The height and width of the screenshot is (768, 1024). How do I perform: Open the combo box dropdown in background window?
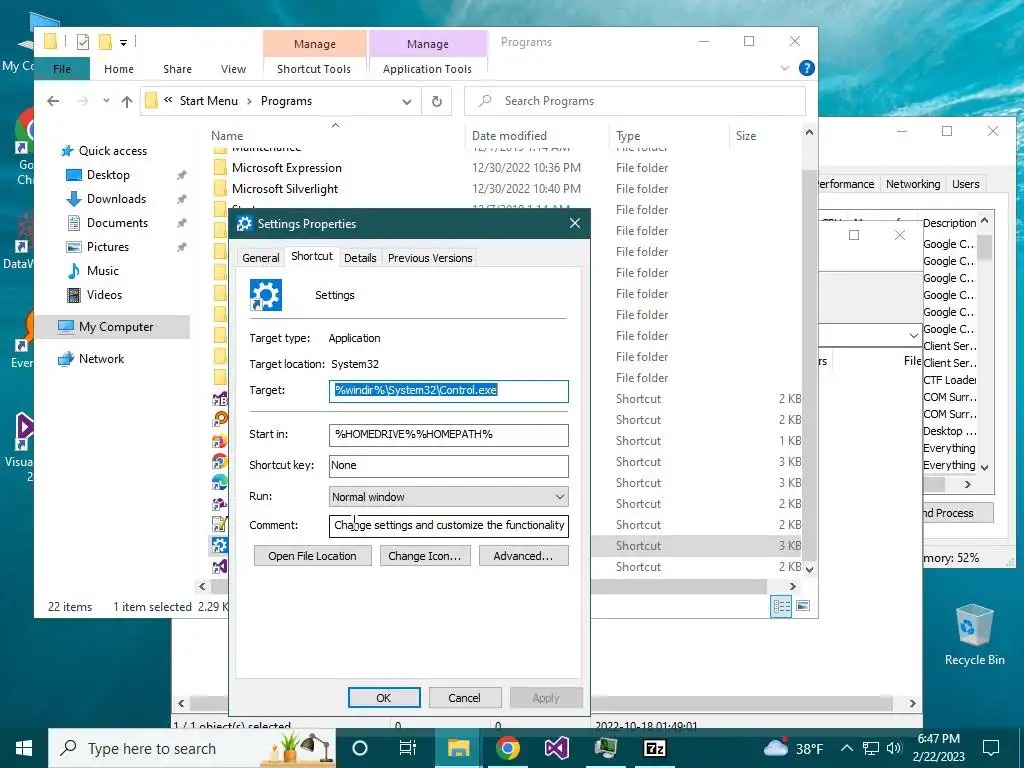pos(914,336)
